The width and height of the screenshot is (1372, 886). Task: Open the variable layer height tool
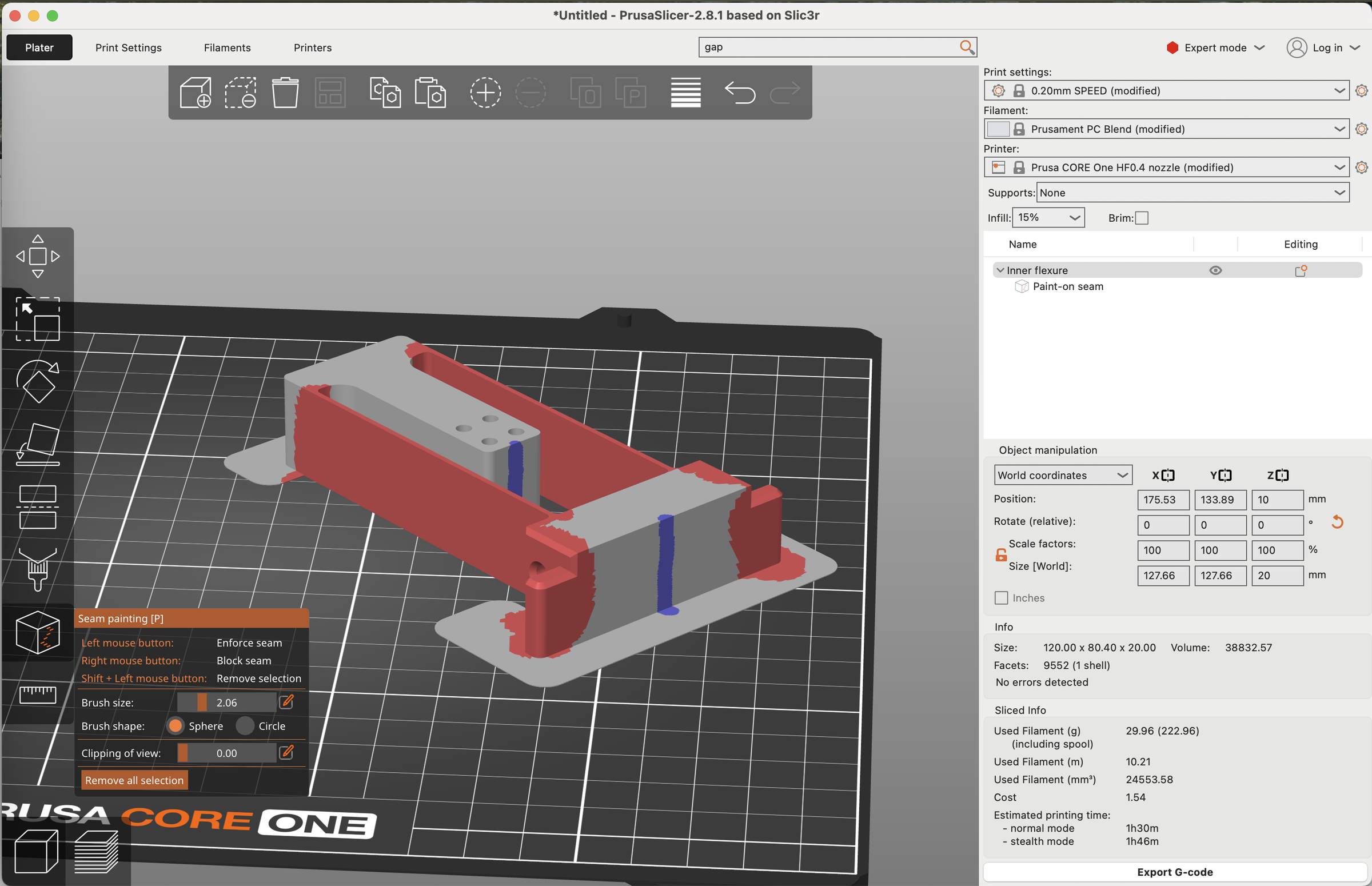point(685,93)
